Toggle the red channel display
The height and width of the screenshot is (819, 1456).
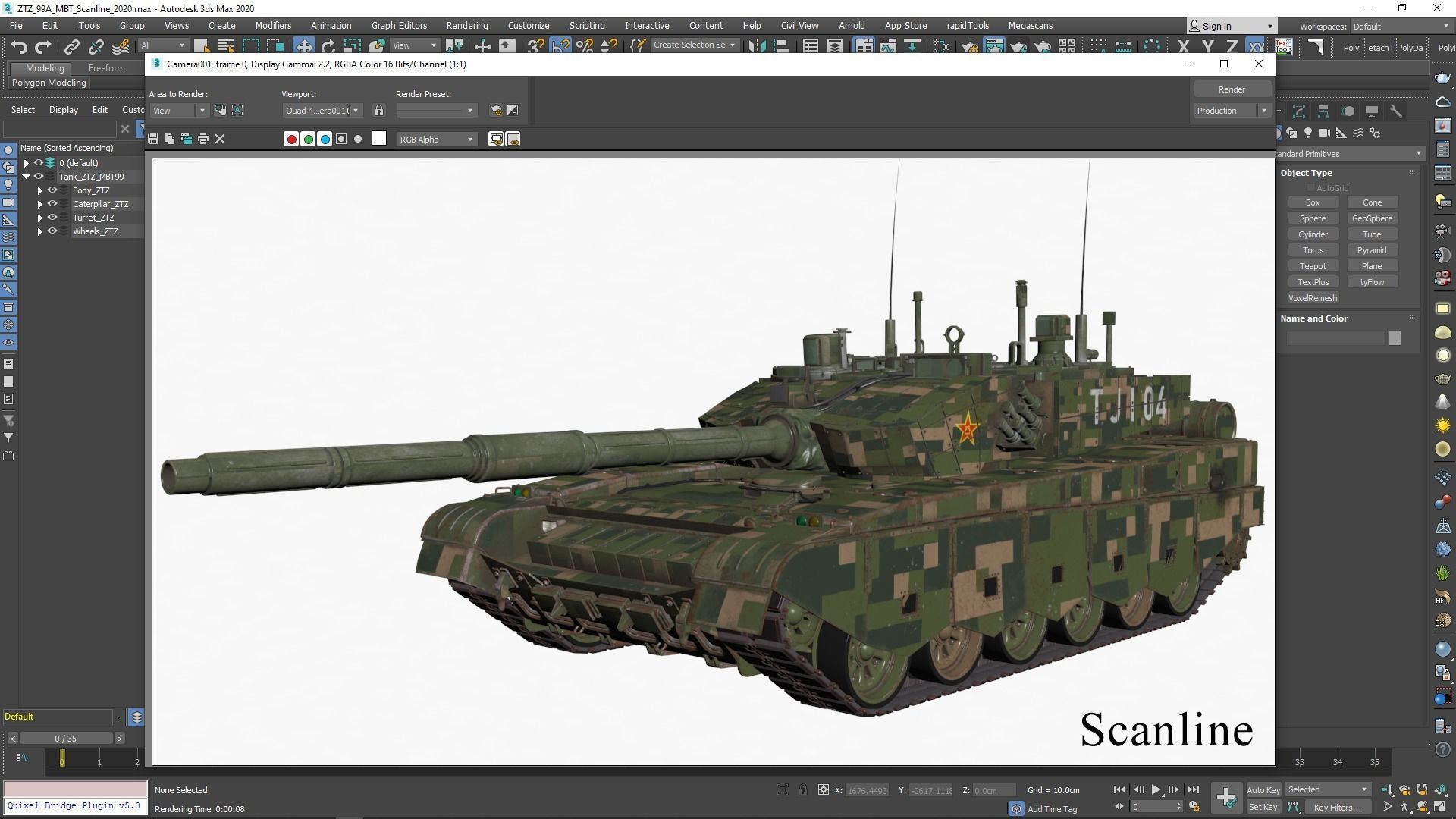pyautogui.click(x=291, y=139)
